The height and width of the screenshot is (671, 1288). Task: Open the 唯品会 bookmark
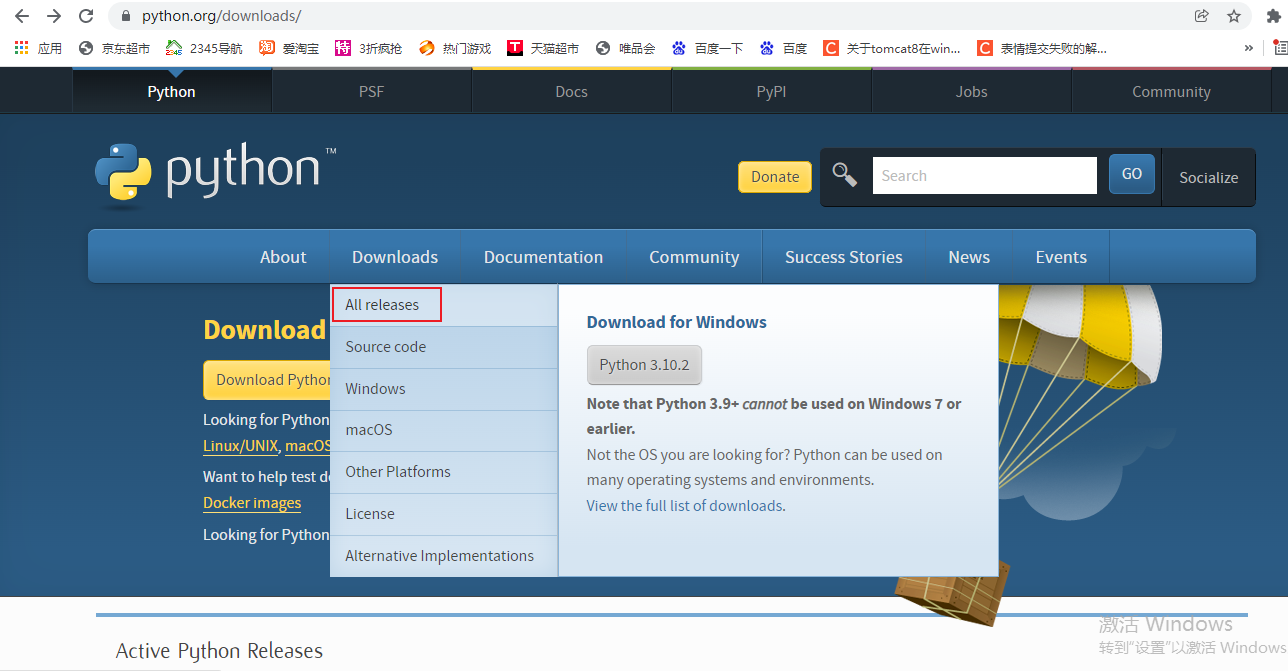[x=625, y=48]
